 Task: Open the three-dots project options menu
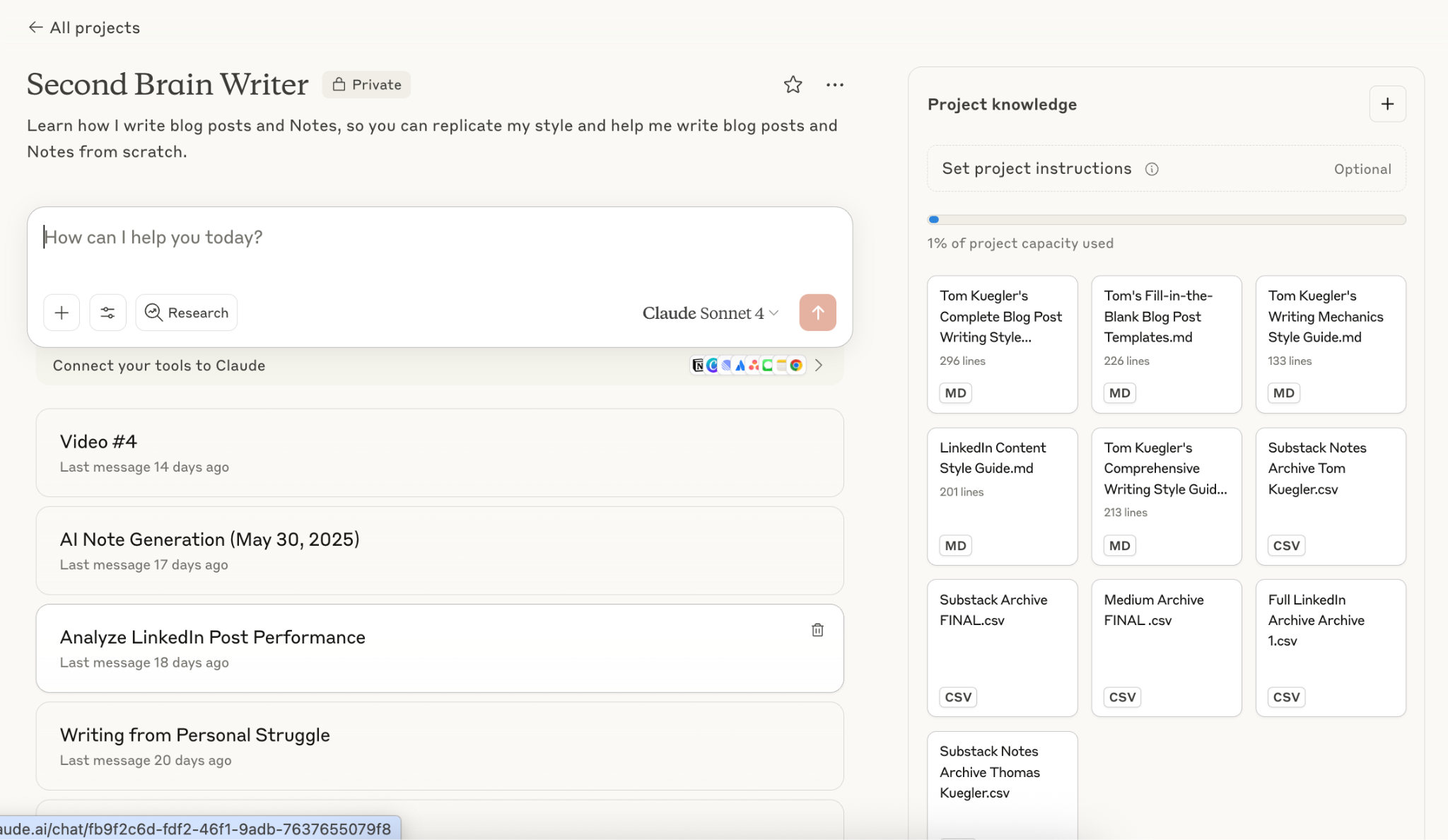[834, 85]
